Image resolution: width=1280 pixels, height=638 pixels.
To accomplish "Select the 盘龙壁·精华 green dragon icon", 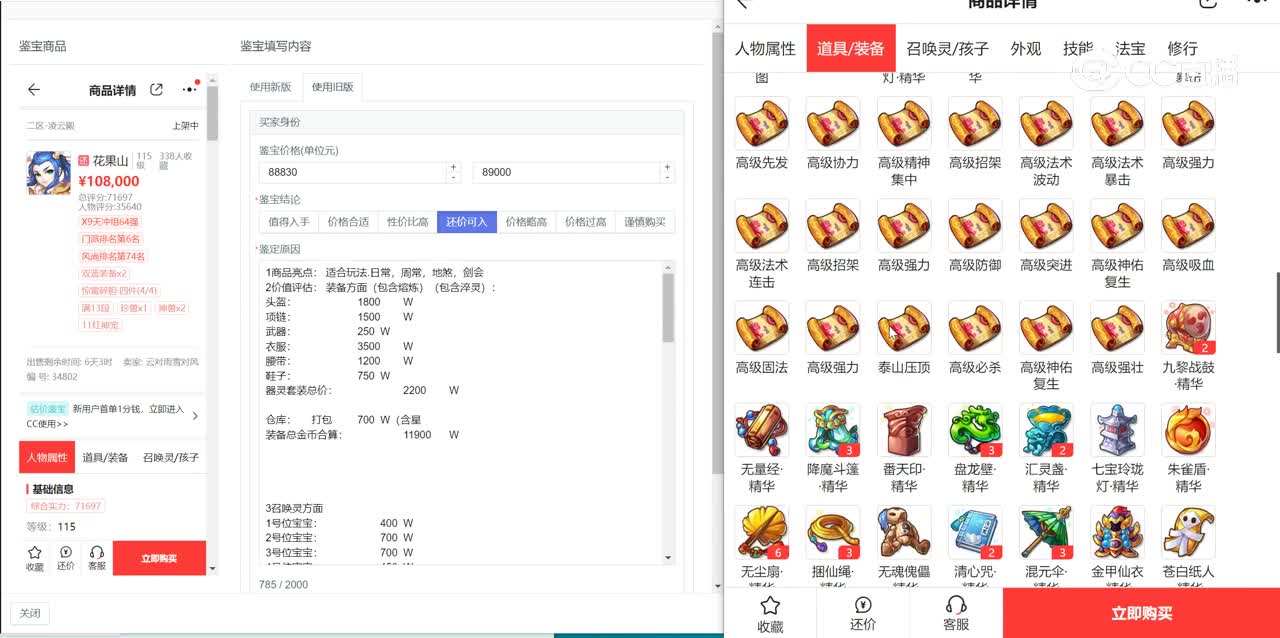I will coord(975,430).
